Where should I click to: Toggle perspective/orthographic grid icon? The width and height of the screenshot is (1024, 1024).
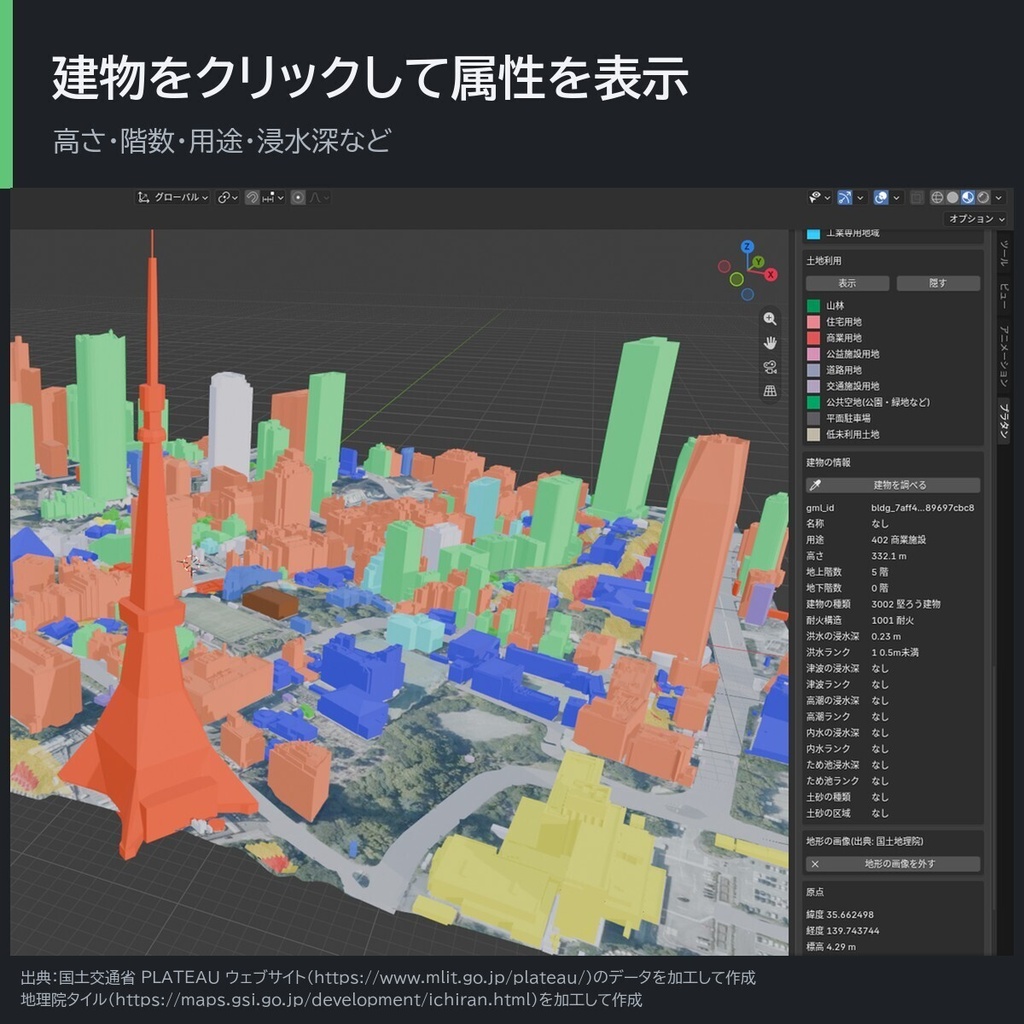click(x=770, y=391)
